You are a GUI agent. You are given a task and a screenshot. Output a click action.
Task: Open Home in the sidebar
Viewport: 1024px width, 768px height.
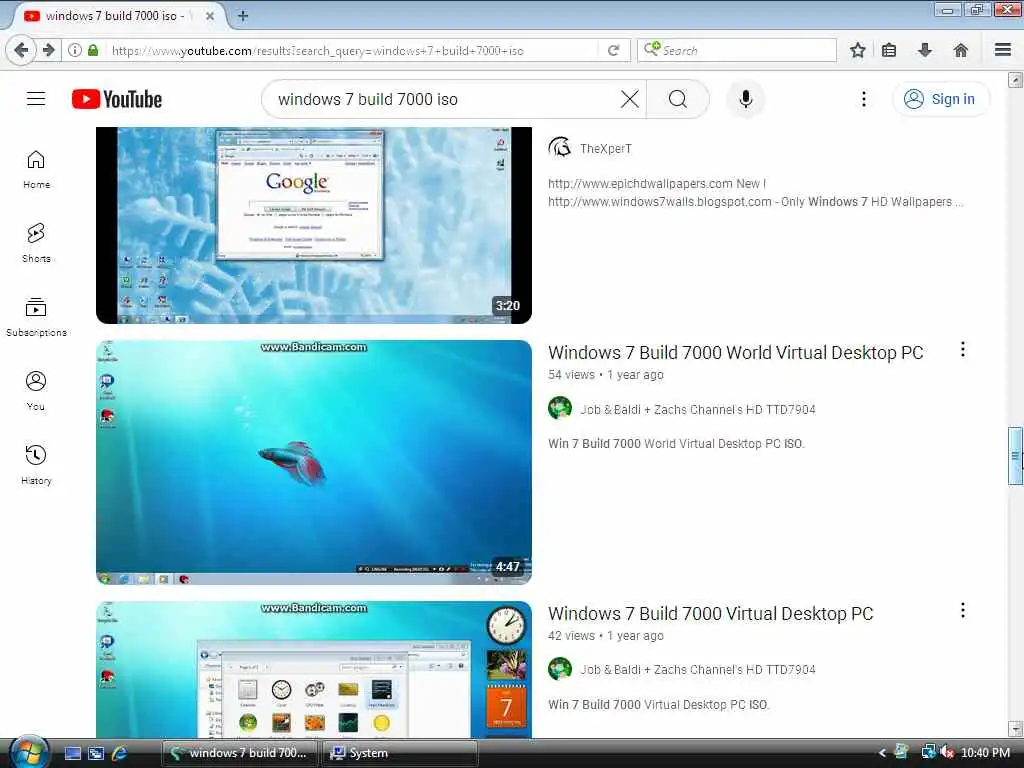pos(36,169)
